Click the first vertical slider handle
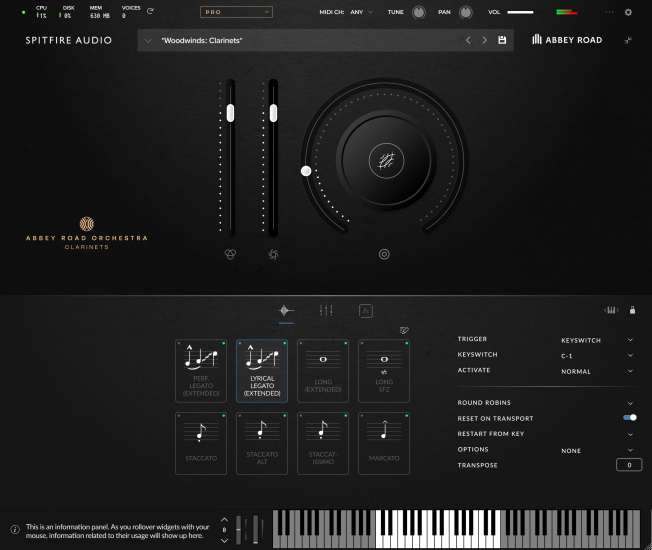The image size is (652, 550). point(230,113)
